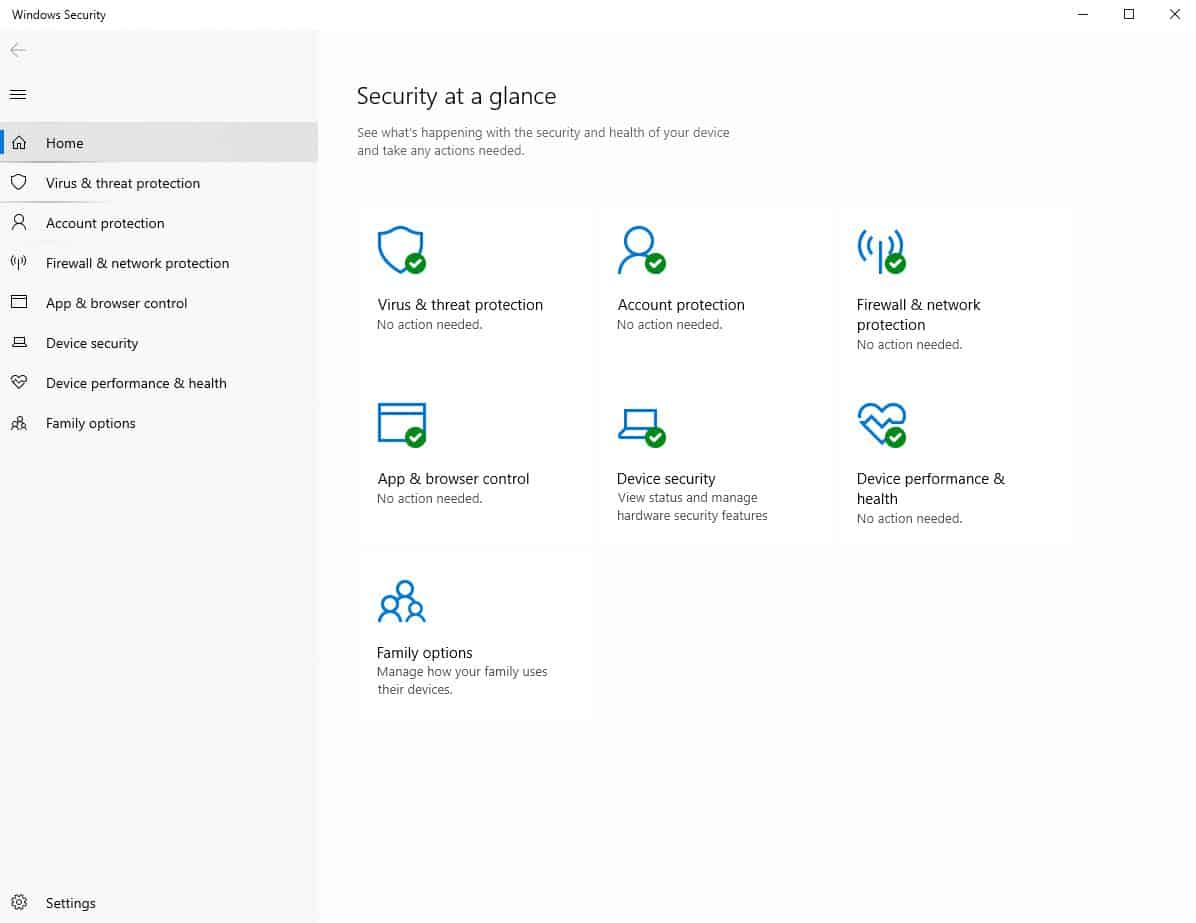The image size is (1196, 923).
Task: Open the large App & browser control window icon
Action: click(401, 425)
